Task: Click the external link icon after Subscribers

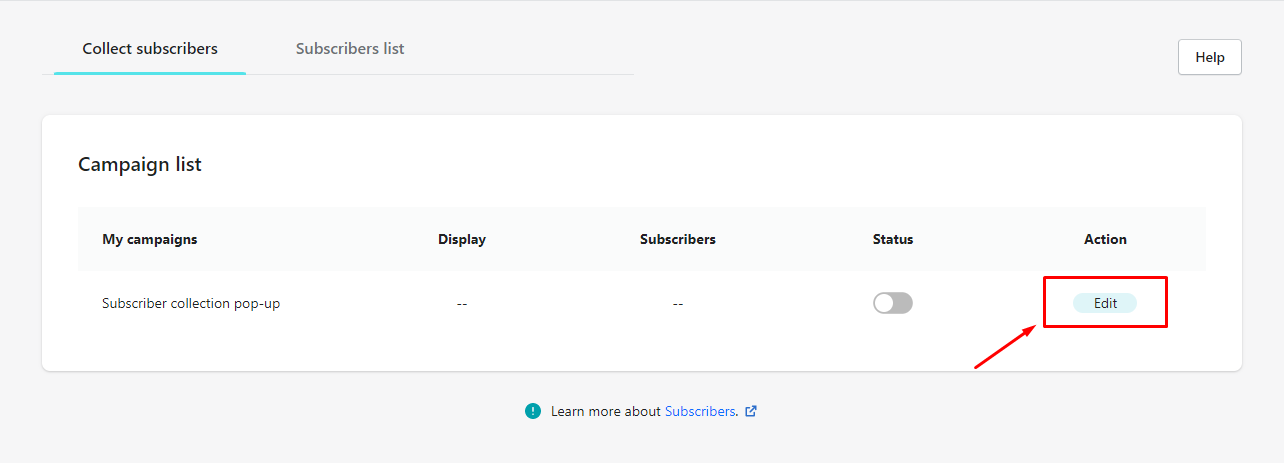Action: 751,411
